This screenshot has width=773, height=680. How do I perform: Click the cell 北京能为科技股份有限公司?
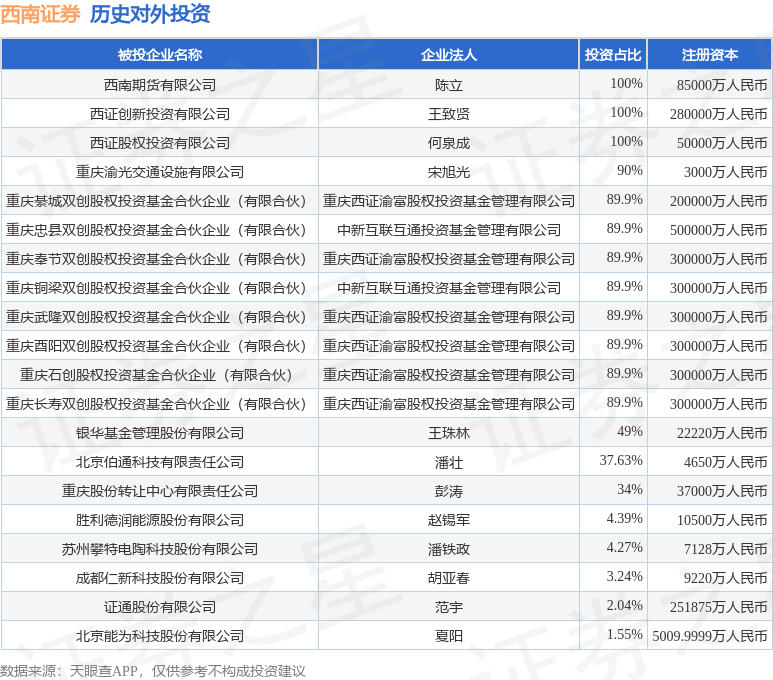(160, 636)
